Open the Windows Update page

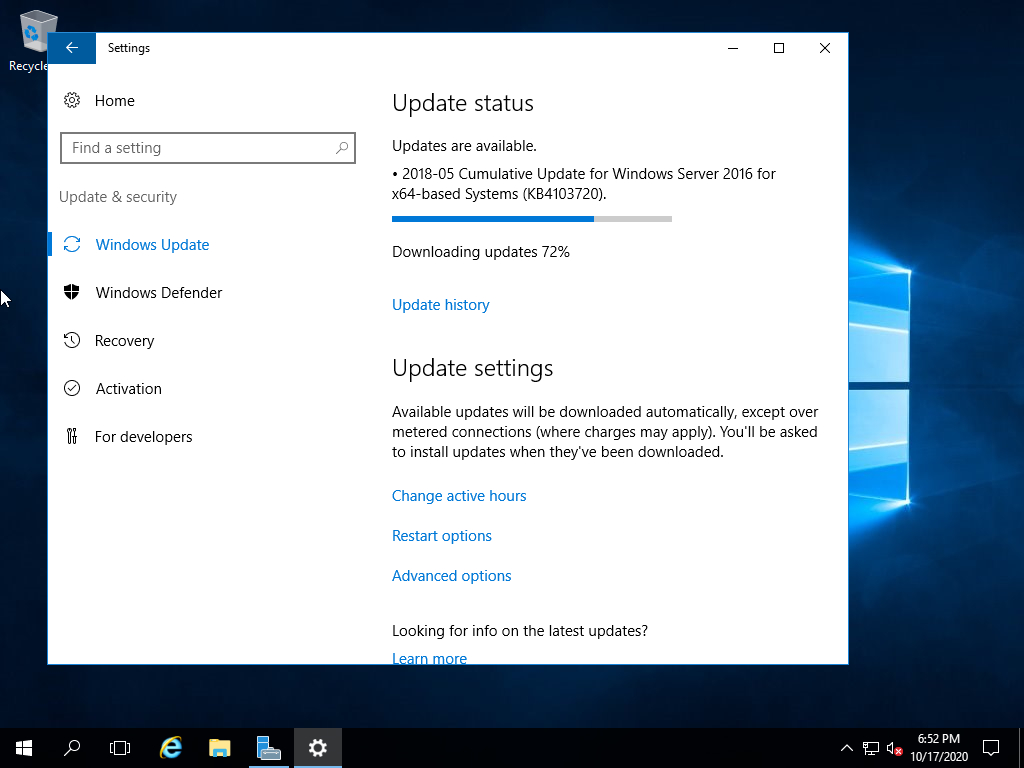(152, 245)
